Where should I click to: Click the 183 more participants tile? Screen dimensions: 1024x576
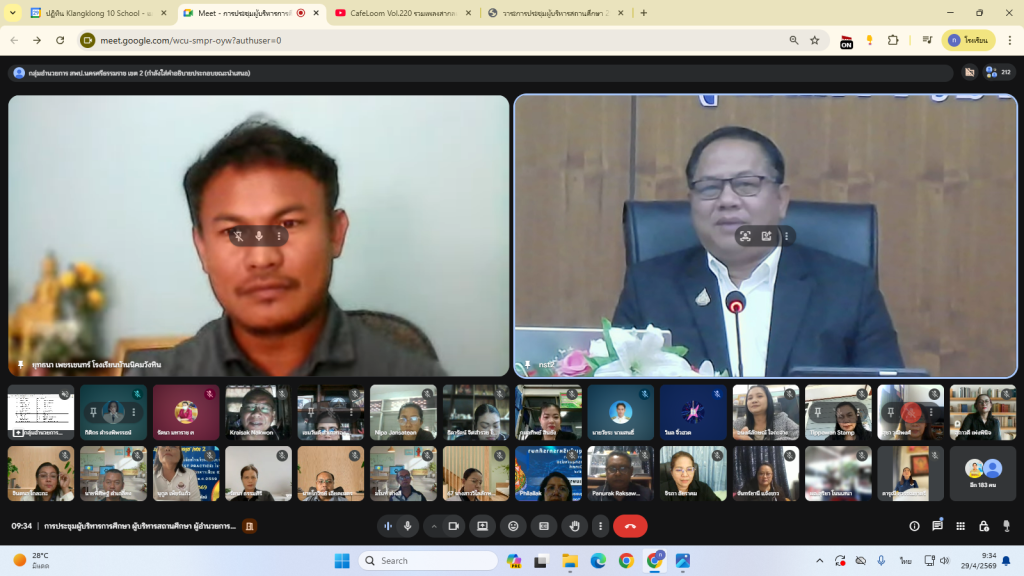pos(982,473)
